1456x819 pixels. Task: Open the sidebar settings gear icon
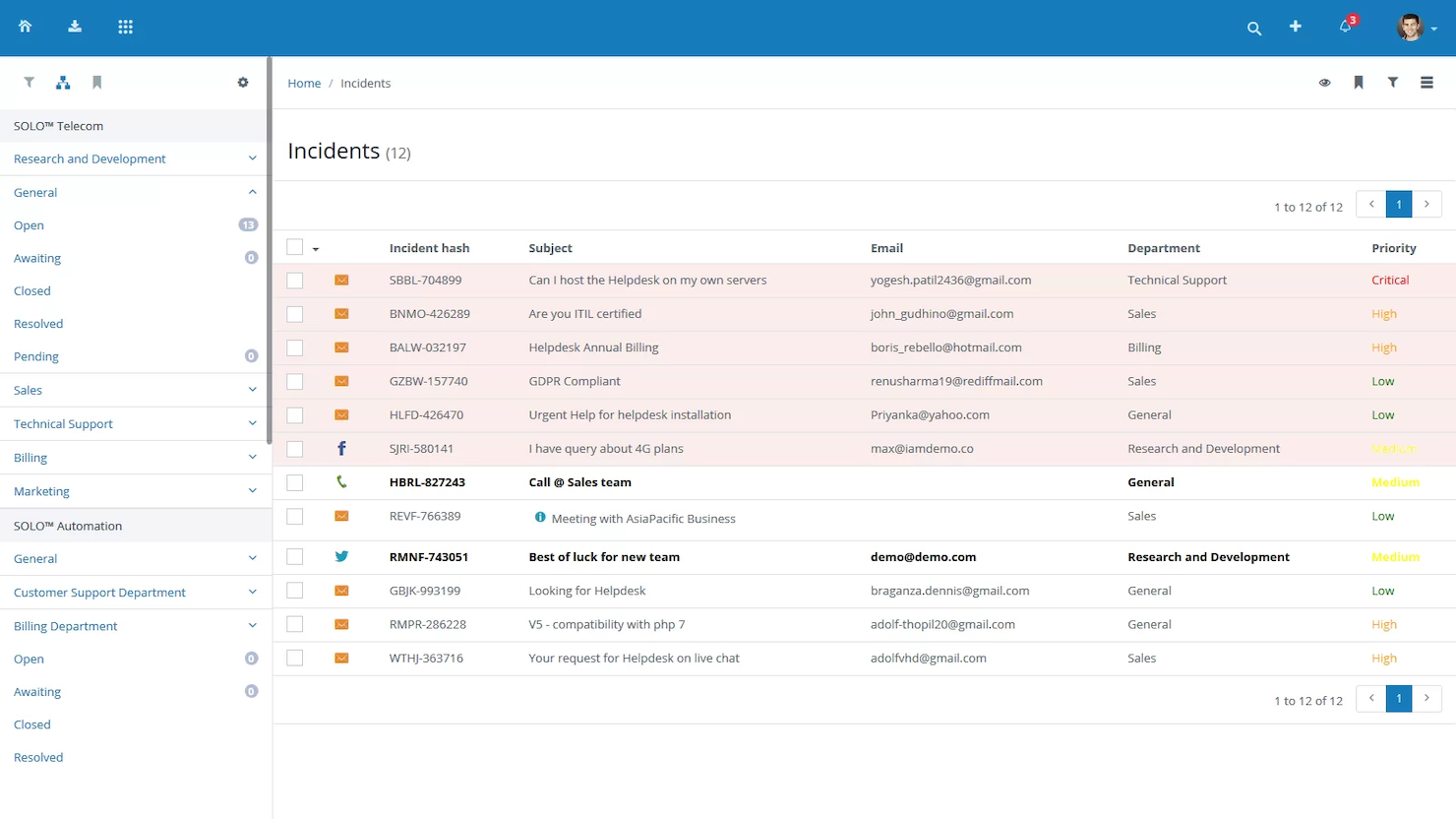pyautogui.click(x=243, y=83)
